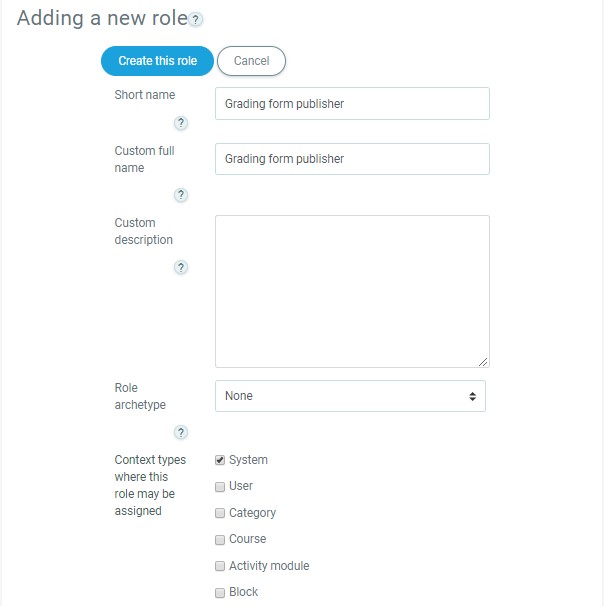Click the System checkbox label text
The width and height of the screenshot is (604, 606).
pyautogui.click(x=248, y=460)
